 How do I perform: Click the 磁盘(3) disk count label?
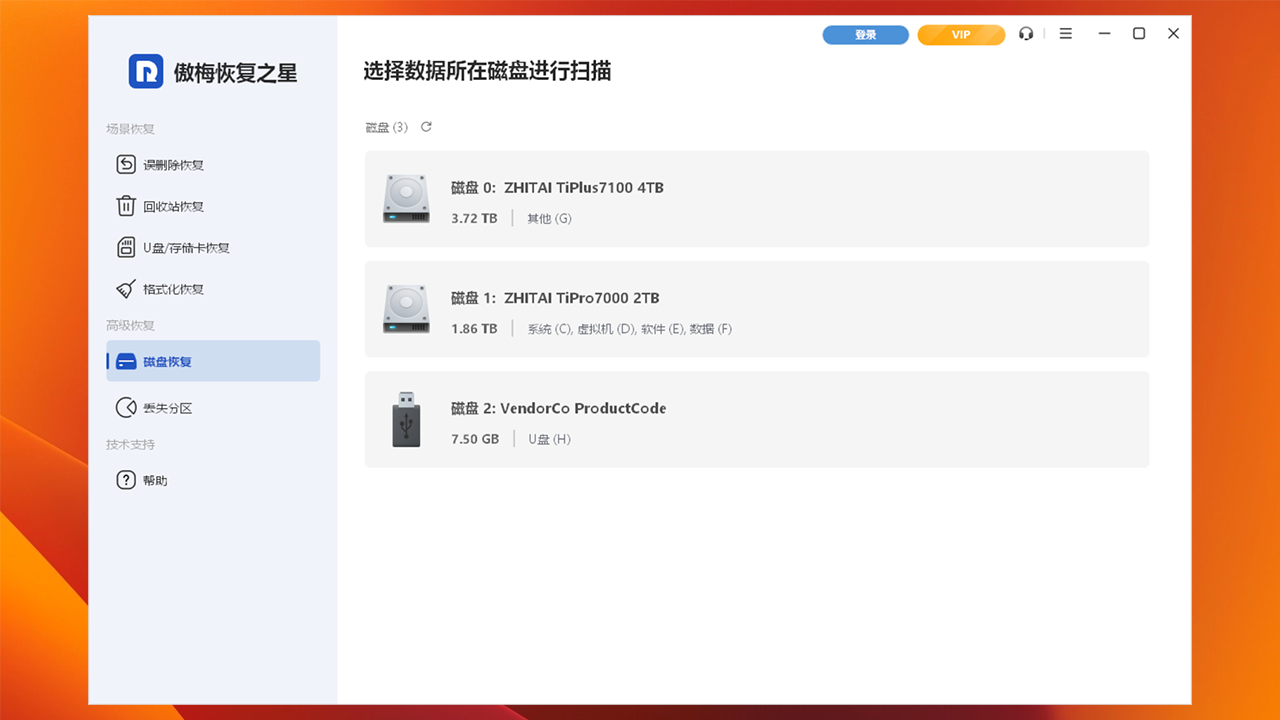click(x=385, y=127)
